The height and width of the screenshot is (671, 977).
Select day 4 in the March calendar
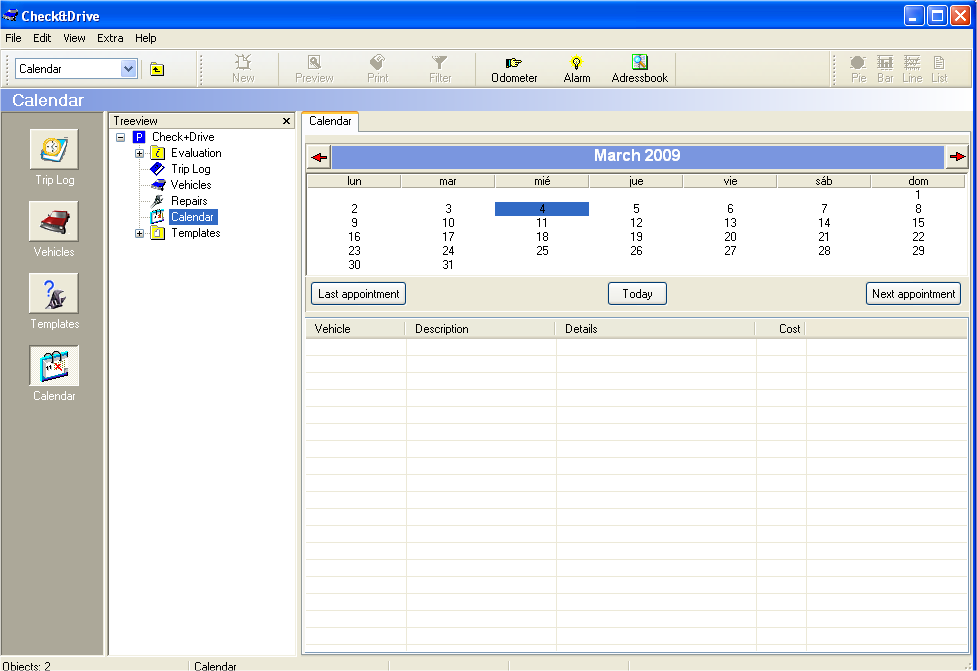click(x=542, y=209)
